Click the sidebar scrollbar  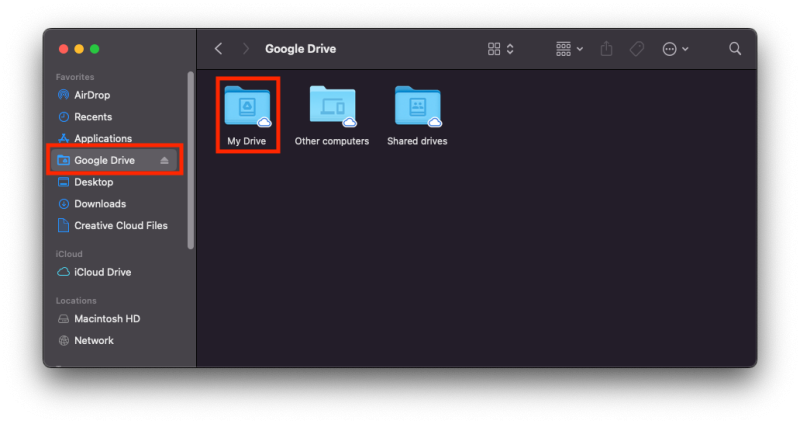(191, 160)
